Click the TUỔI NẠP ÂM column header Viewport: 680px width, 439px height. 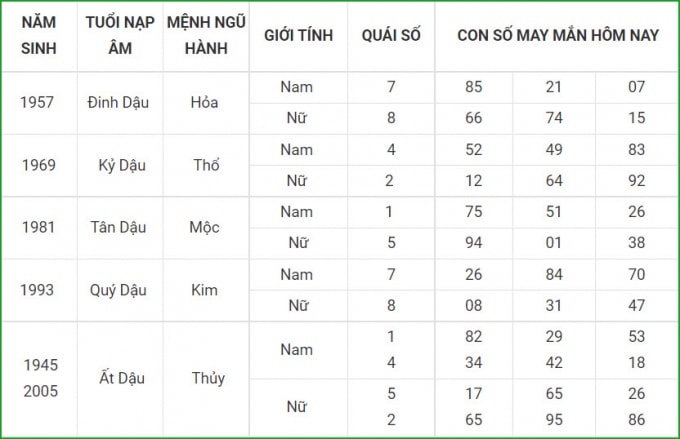(120, 35)
